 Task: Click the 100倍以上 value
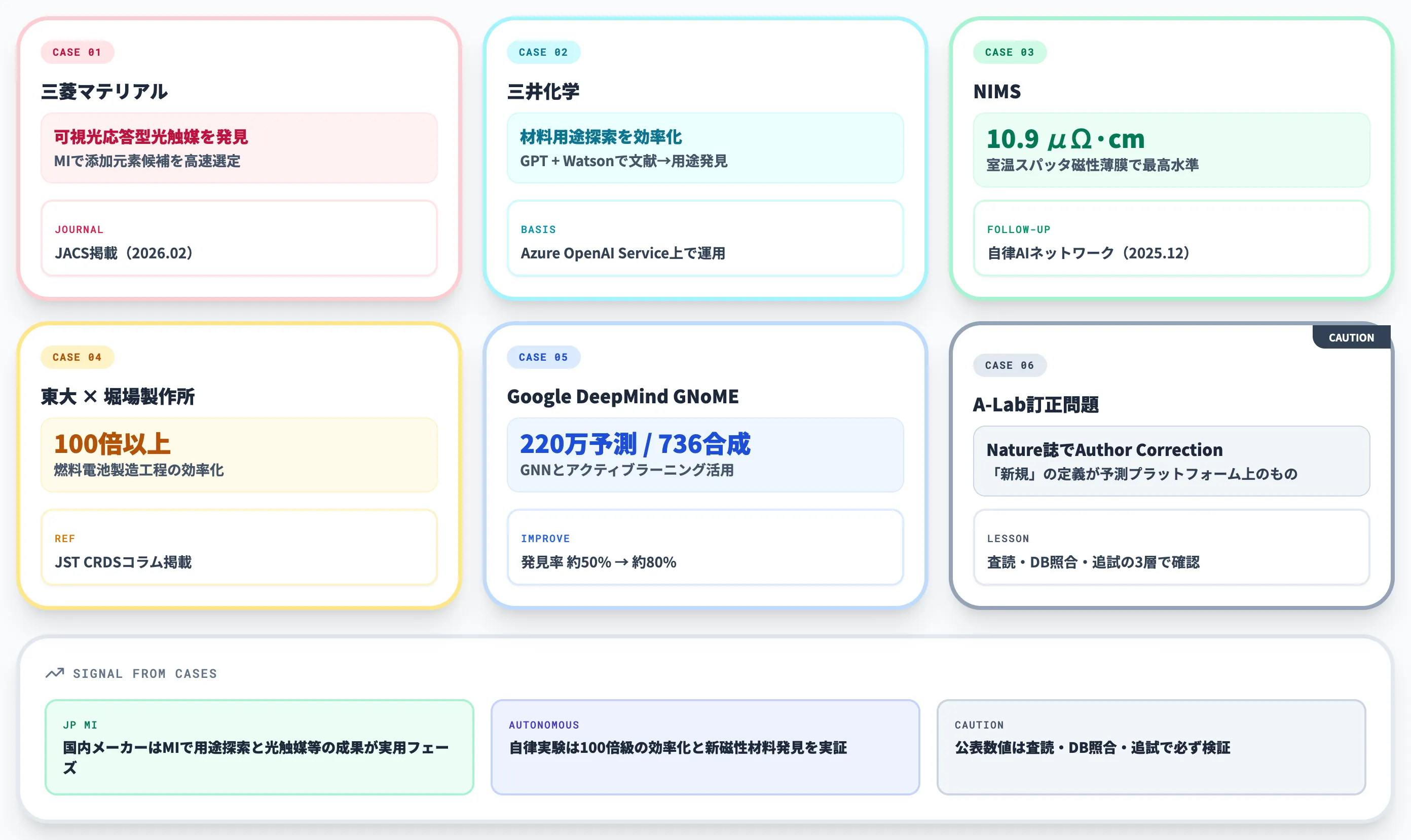click(112, 444)
